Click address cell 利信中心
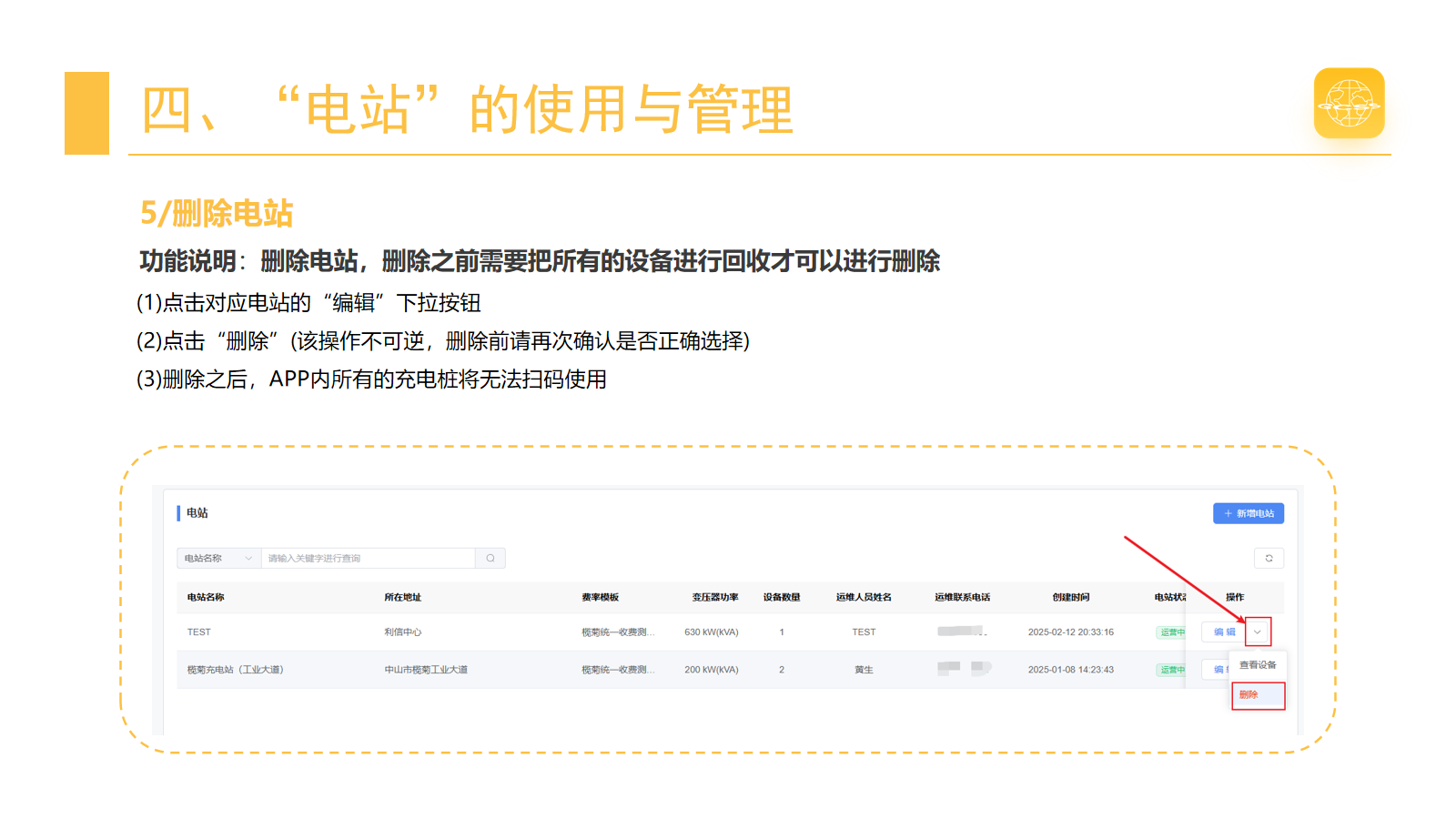The width and height of the screenshot is (1456, 819). tap(402, 632)
